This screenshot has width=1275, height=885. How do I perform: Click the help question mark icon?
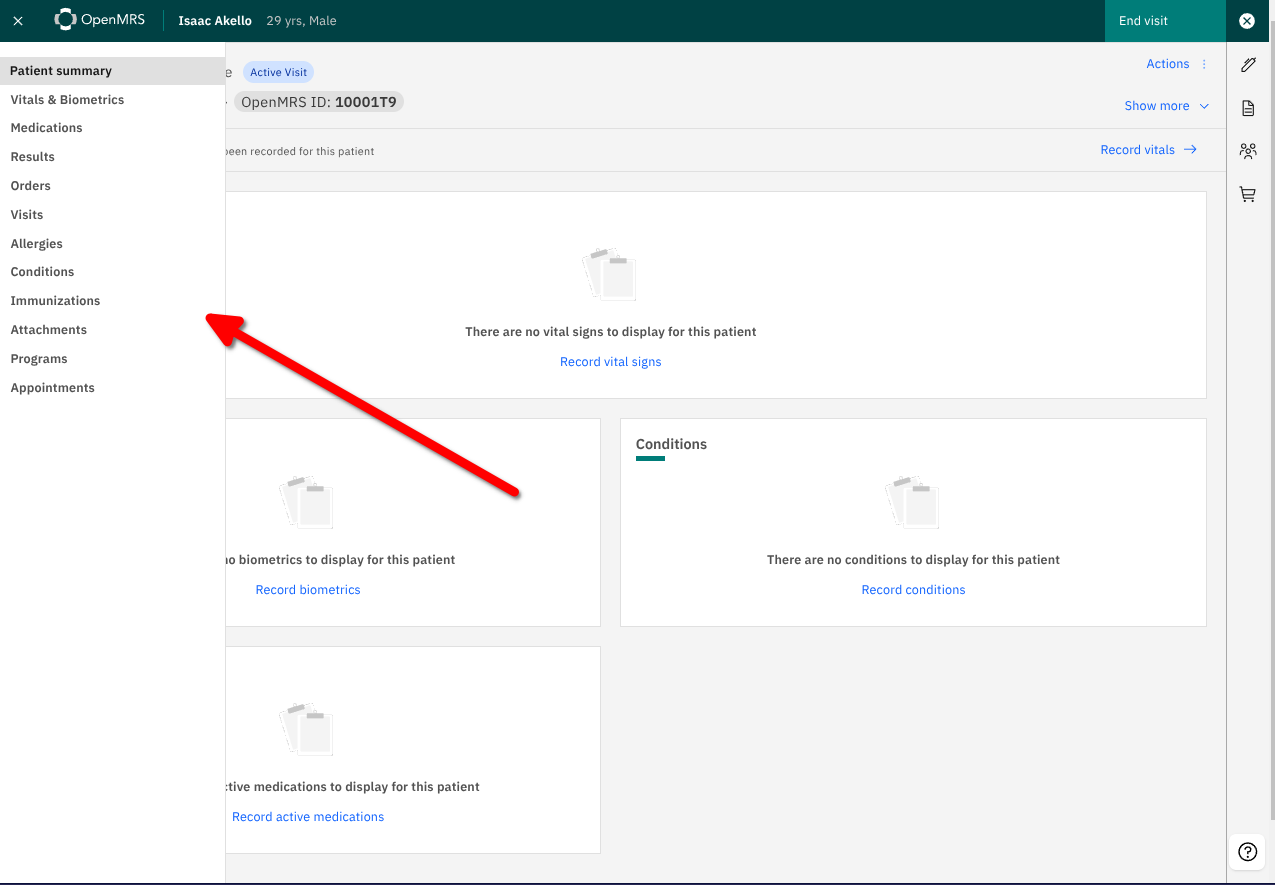1247,852
